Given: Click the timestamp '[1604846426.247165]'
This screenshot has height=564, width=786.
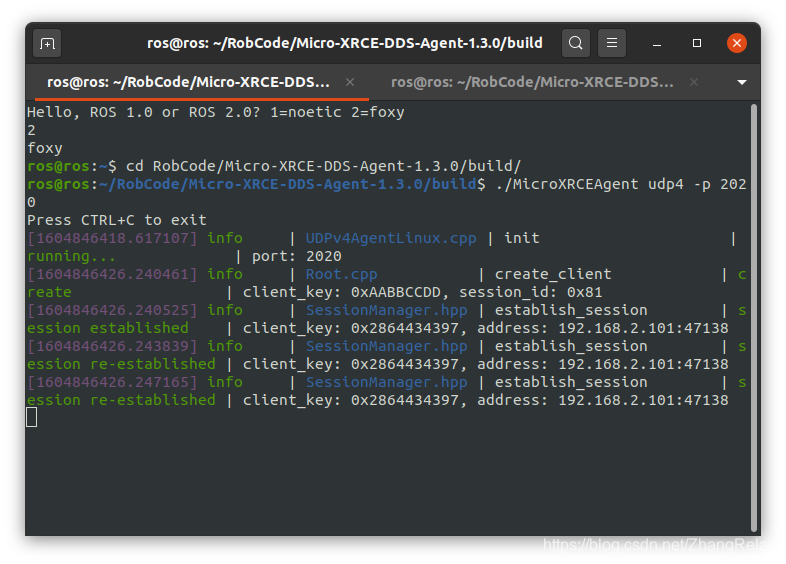Looking at the screenshot, I should click(113, 383).
